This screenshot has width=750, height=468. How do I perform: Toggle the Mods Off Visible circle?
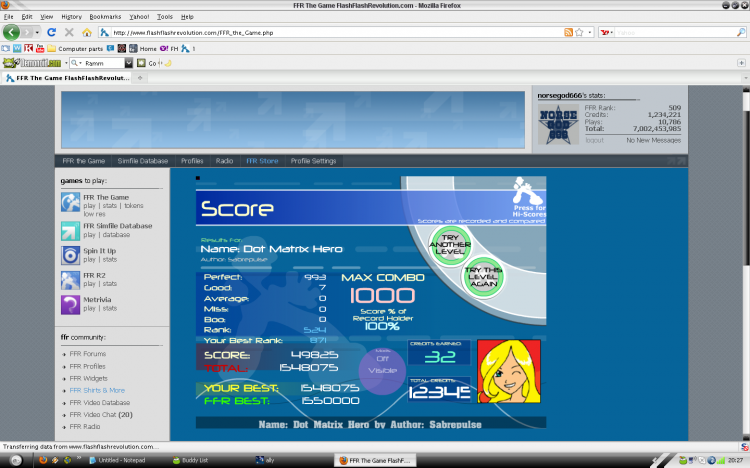pos(382,371)
